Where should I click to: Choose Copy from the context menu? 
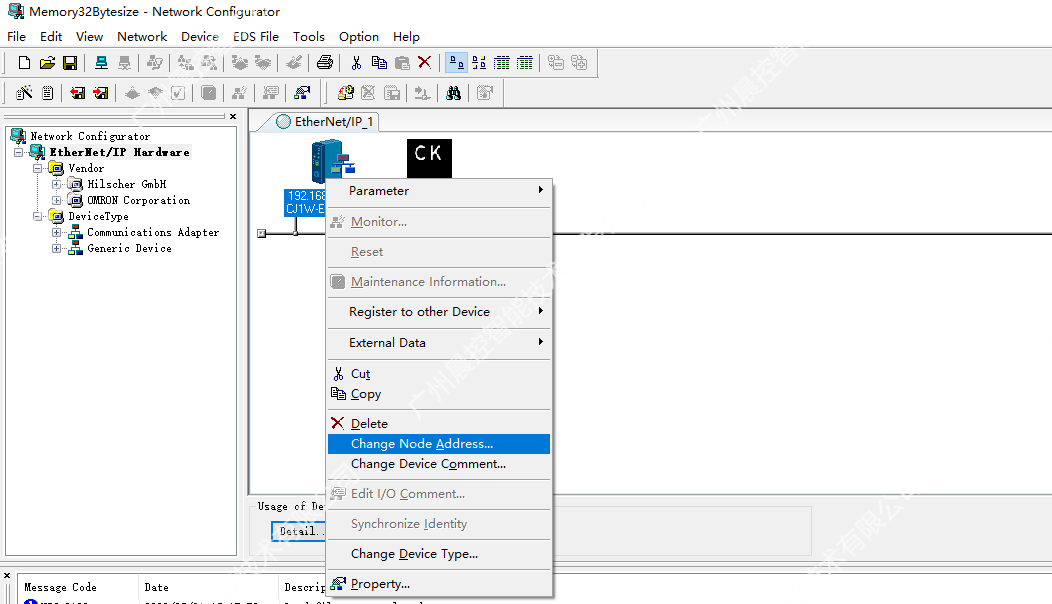pos(439,394)
